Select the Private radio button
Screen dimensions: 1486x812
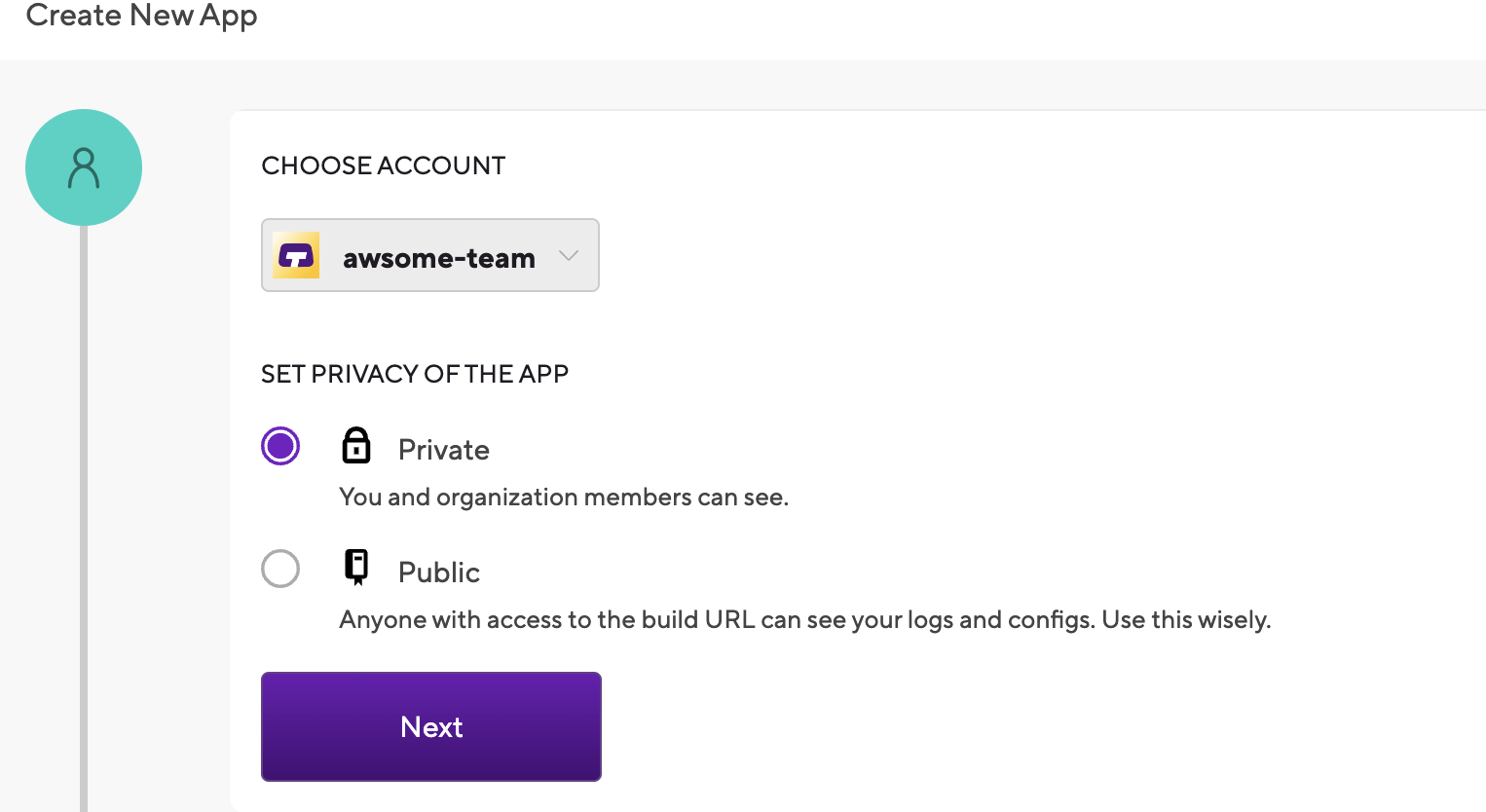[x=280, y=446]
